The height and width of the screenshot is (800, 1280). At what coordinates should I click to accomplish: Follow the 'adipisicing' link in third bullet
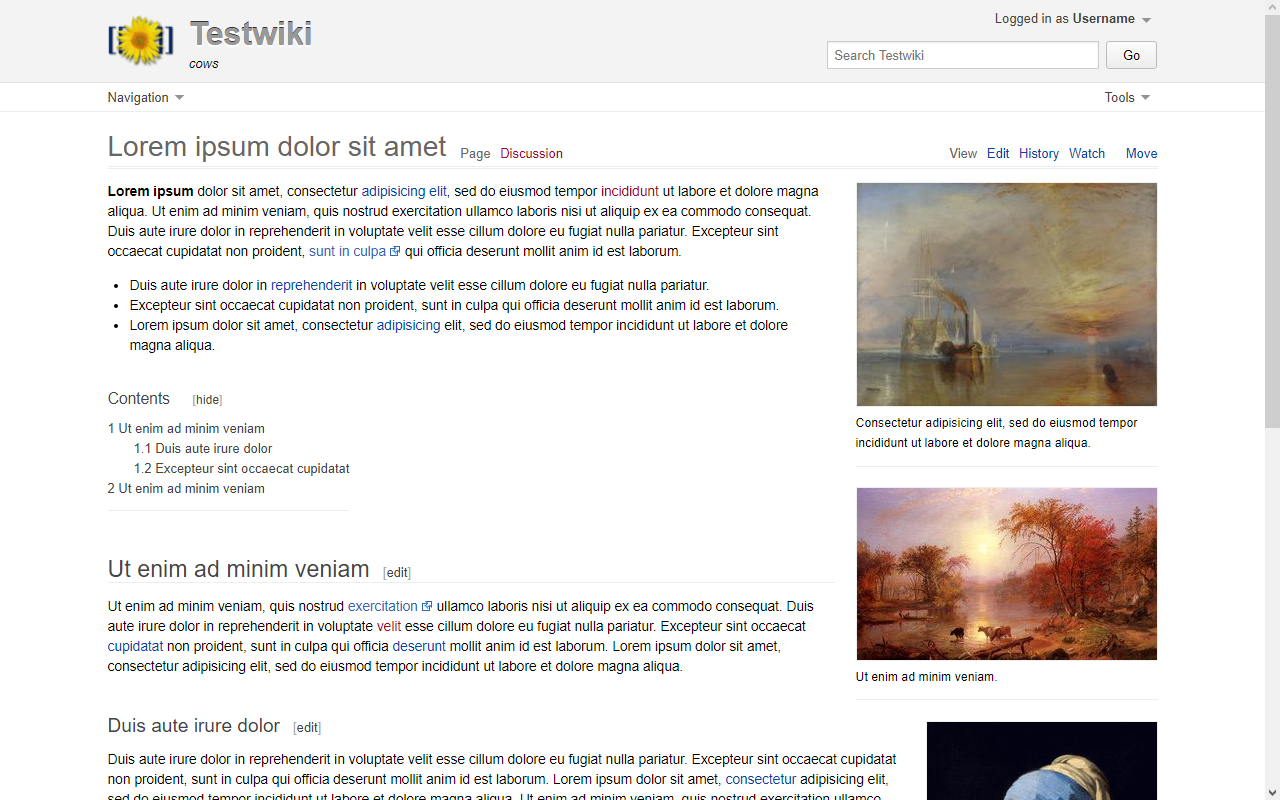tap(408, 325)
